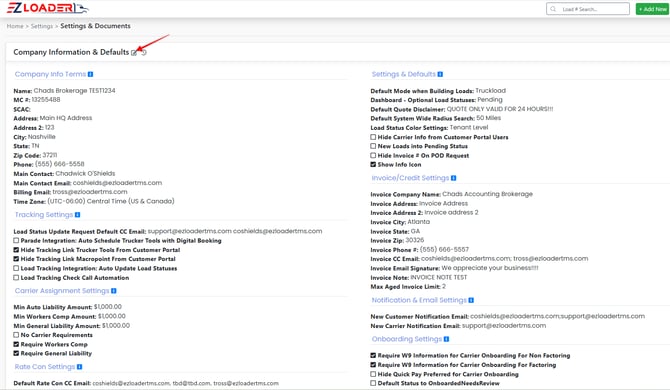Screen dimensions: 670x390
Task: Go to Home in the breadcrumb
Action: 15,26
